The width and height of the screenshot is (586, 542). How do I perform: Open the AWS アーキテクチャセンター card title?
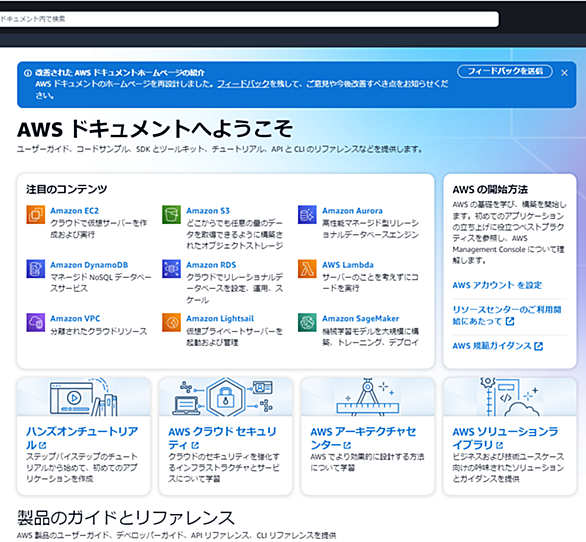[x=363, y=438]
